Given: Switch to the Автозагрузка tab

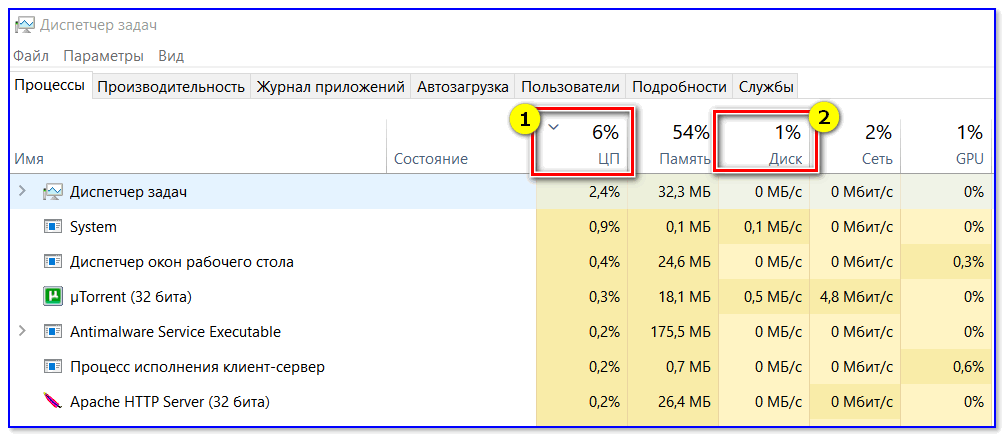Looking at the screenshot, I should [x=463, y=87].
